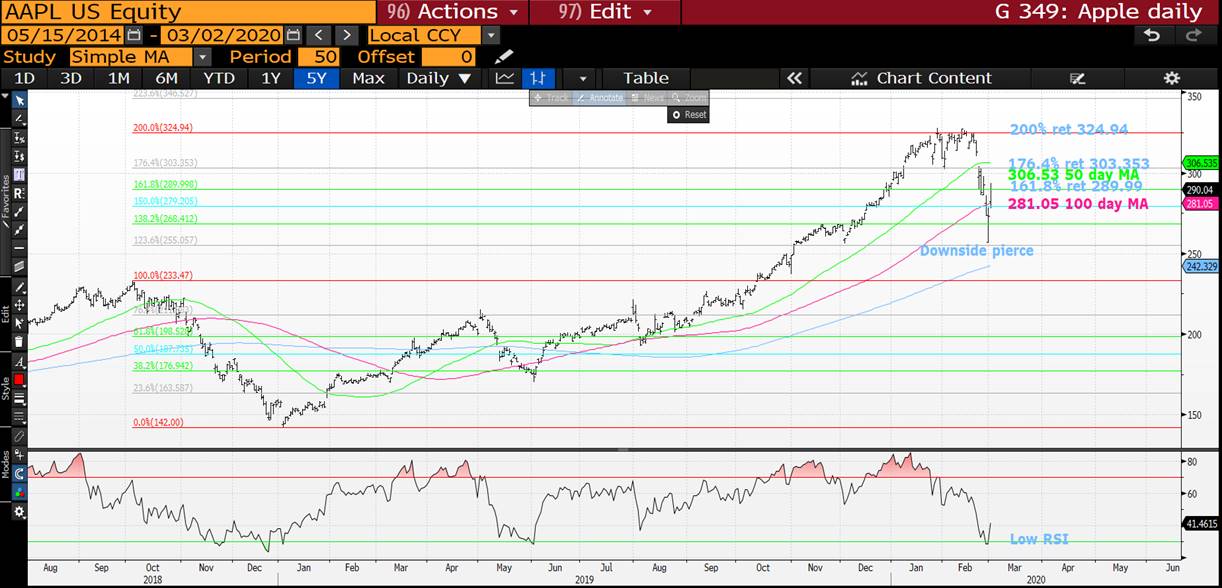Viewport: 1222px width, 588px height.
Task: Select the 5Y time range
Action: point(317,78)
